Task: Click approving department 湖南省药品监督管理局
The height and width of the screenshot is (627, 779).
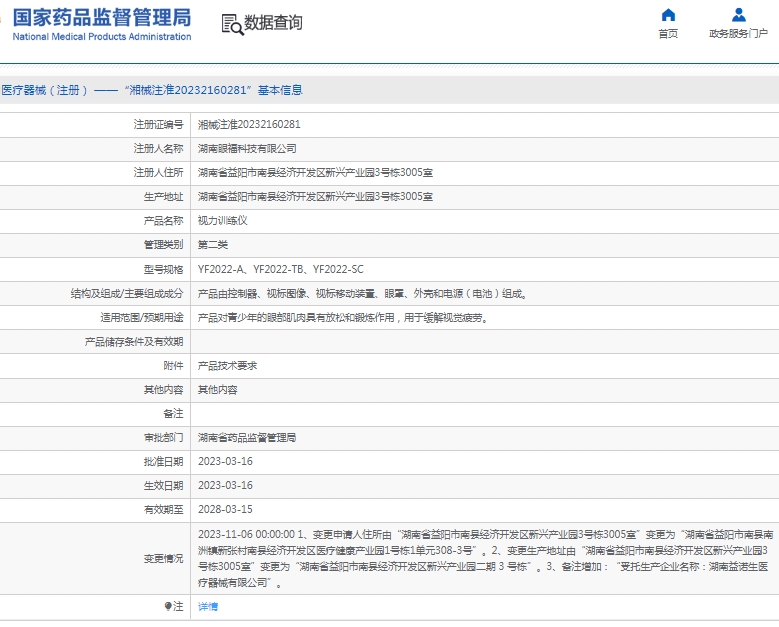Action: click(x=247, y=438)
